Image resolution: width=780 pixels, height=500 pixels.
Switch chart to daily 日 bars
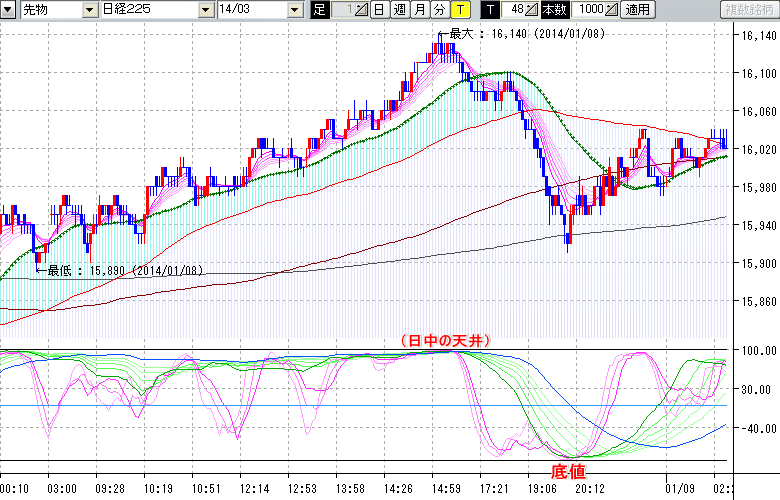point(378,10)
